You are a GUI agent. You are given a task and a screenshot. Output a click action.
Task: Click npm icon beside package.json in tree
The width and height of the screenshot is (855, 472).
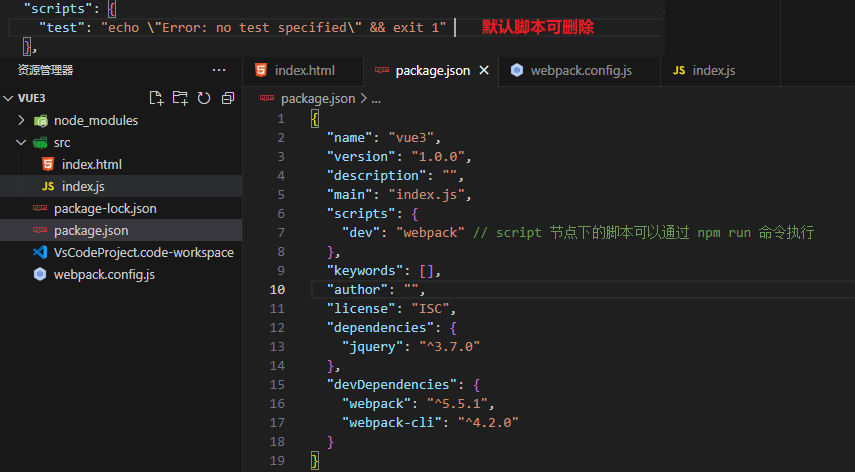(x=40, y=230)
